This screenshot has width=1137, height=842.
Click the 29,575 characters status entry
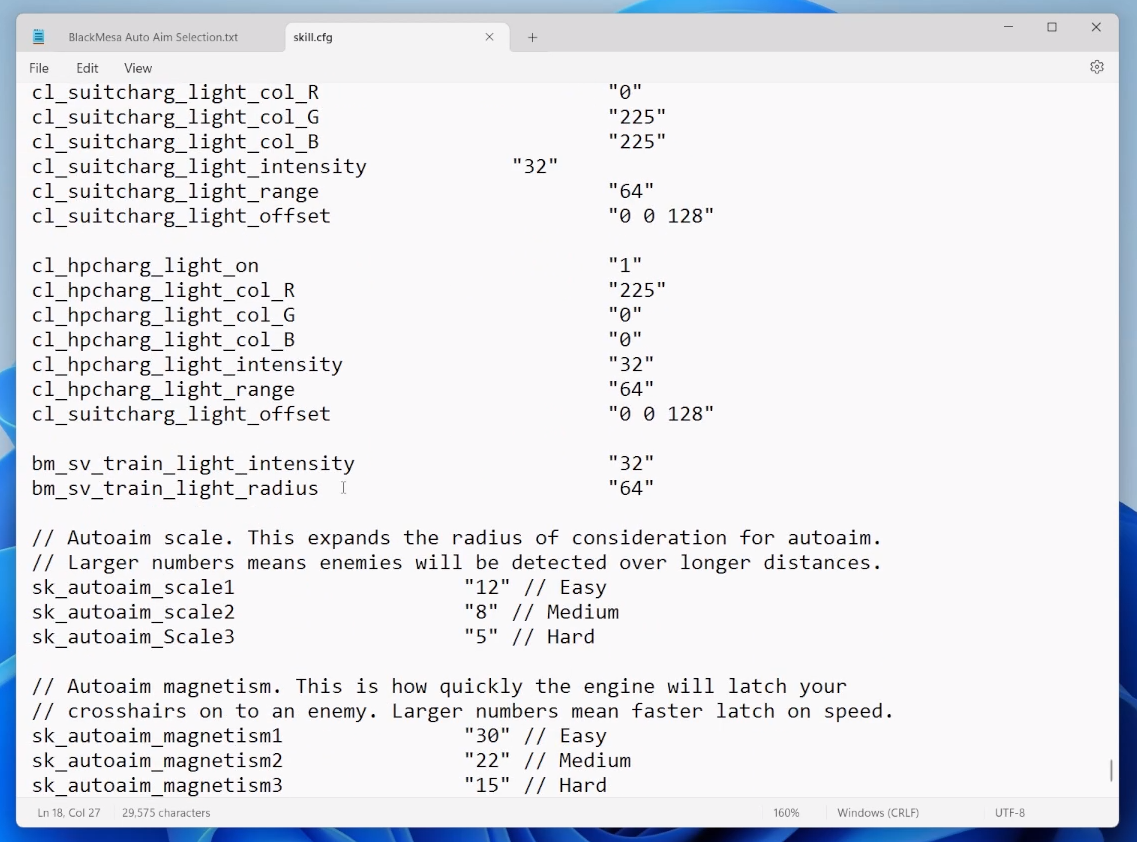tap(166, 813)
